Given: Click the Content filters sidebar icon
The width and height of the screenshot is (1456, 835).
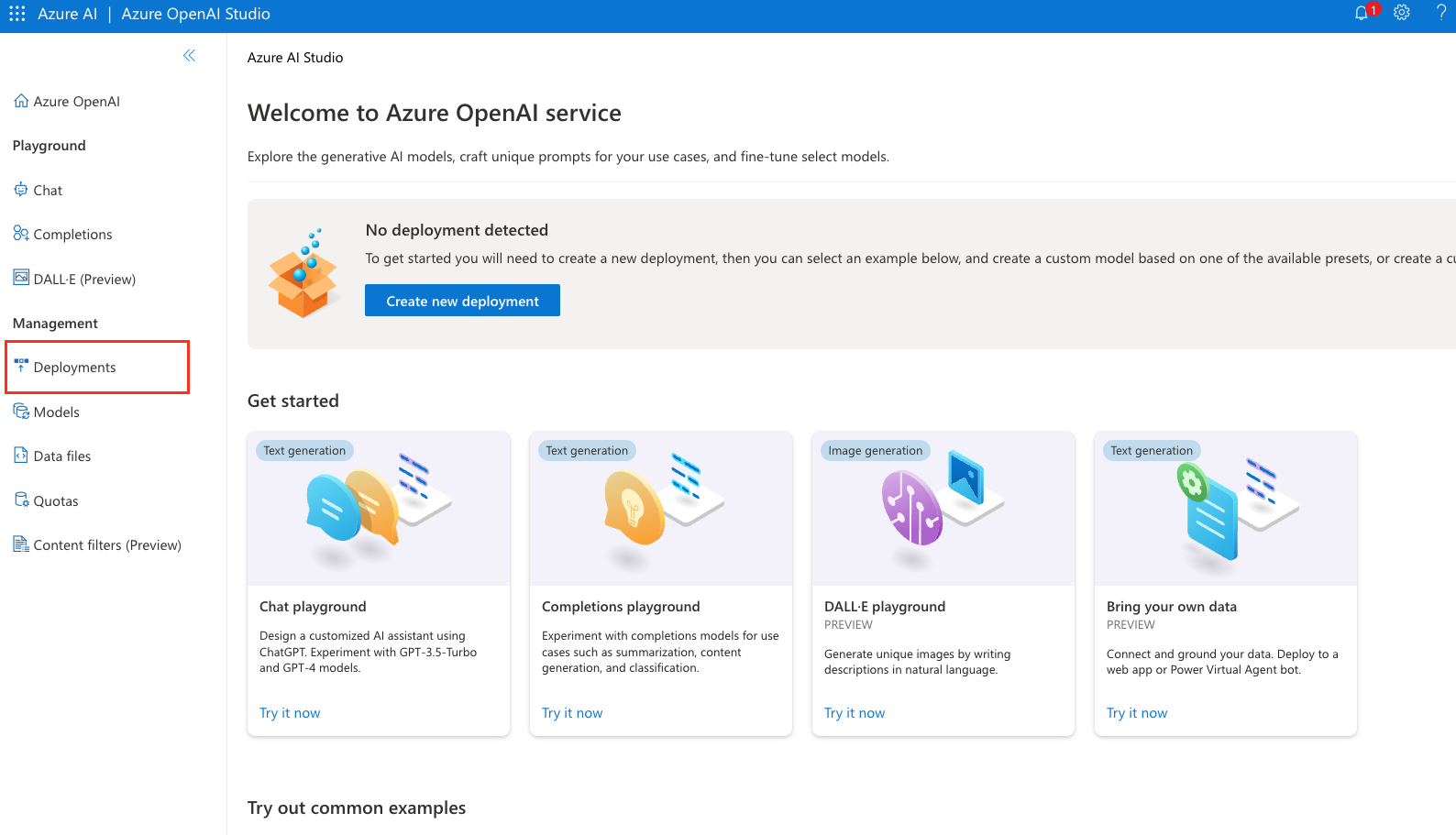Looking at the screenshot, I should tap(21, 544).
